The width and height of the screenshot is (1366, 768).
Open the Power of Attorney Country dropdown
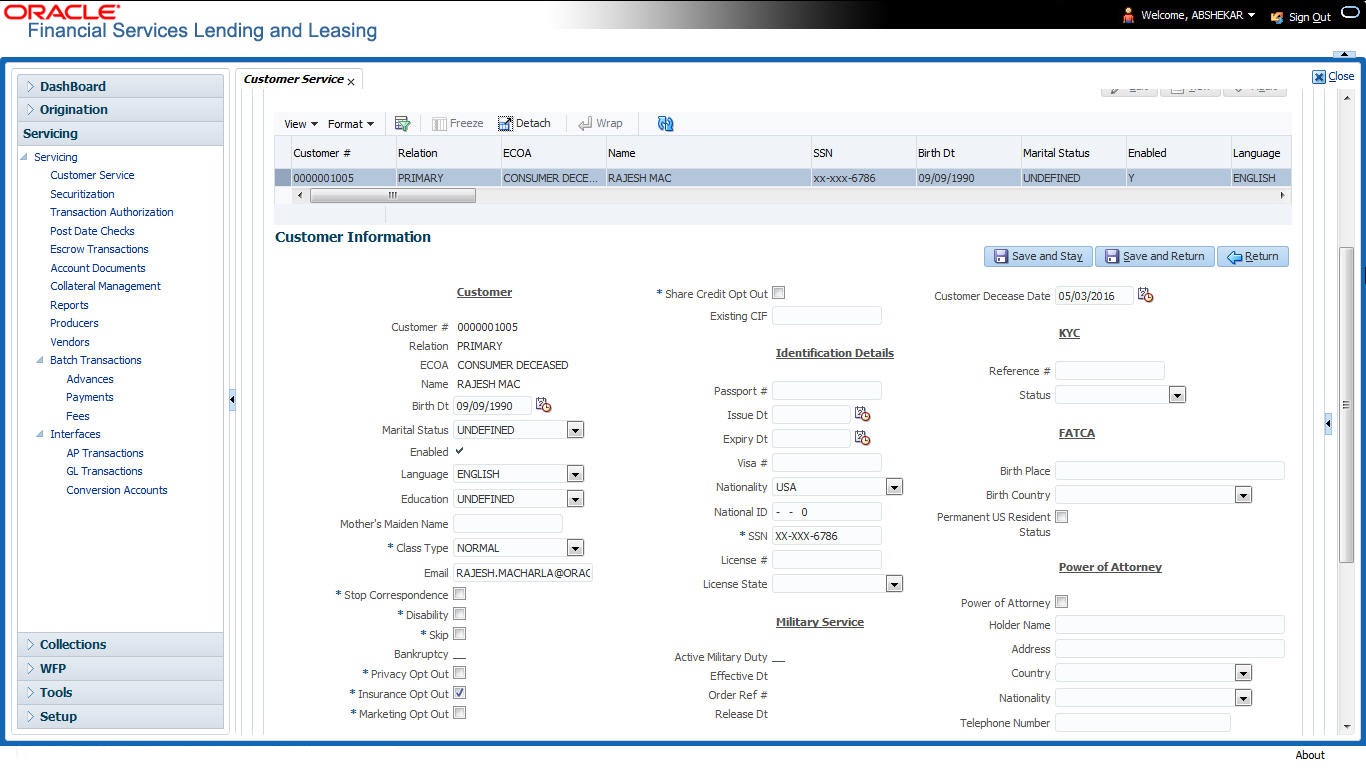tap(1243, 673)
